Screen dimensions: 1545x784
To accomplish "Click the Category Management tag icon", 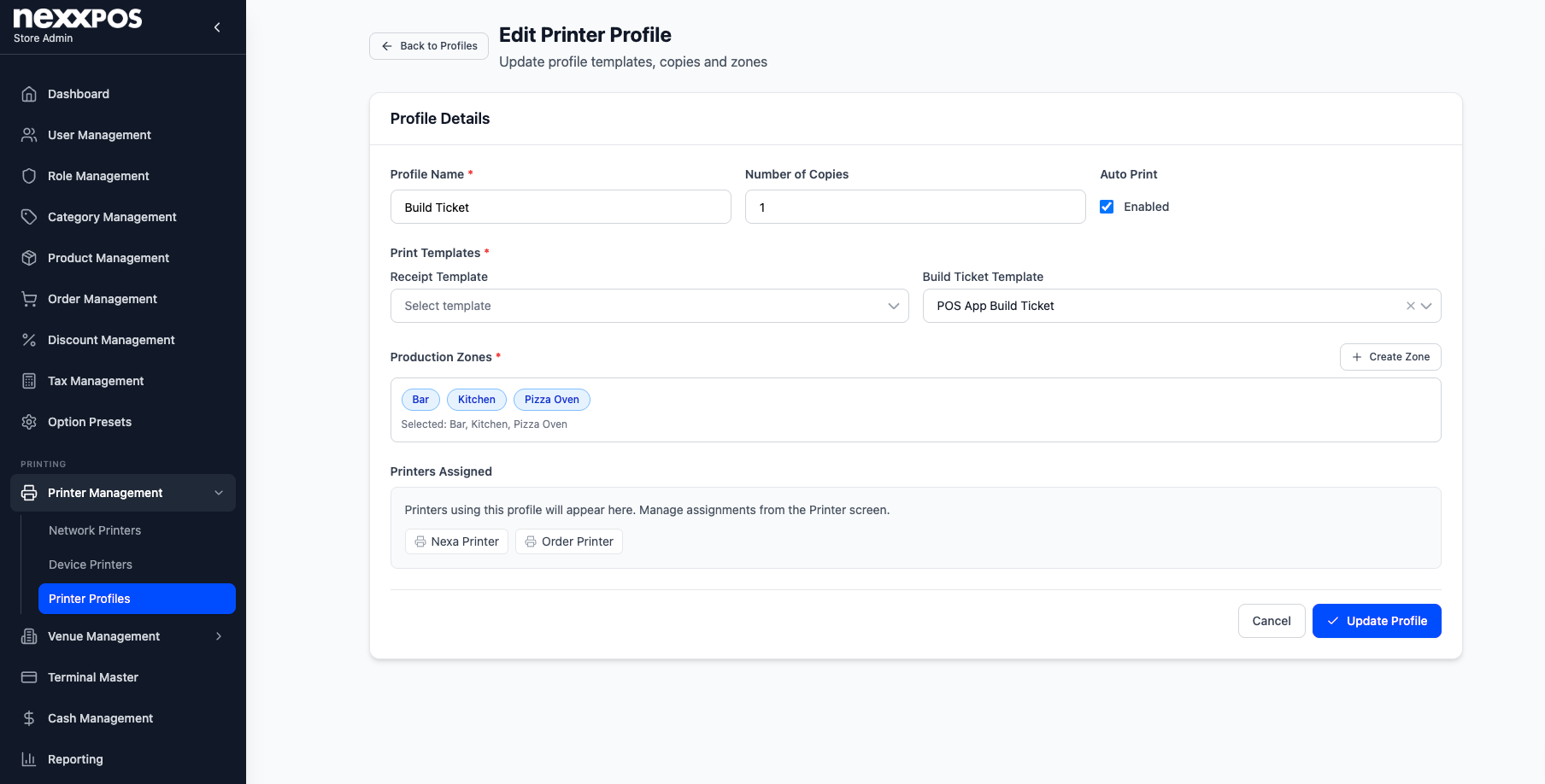I will click(x=29, y=217).
